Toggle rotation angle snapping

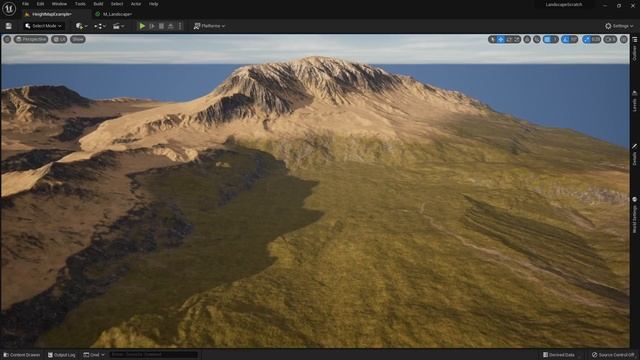(x=566, y=39)
